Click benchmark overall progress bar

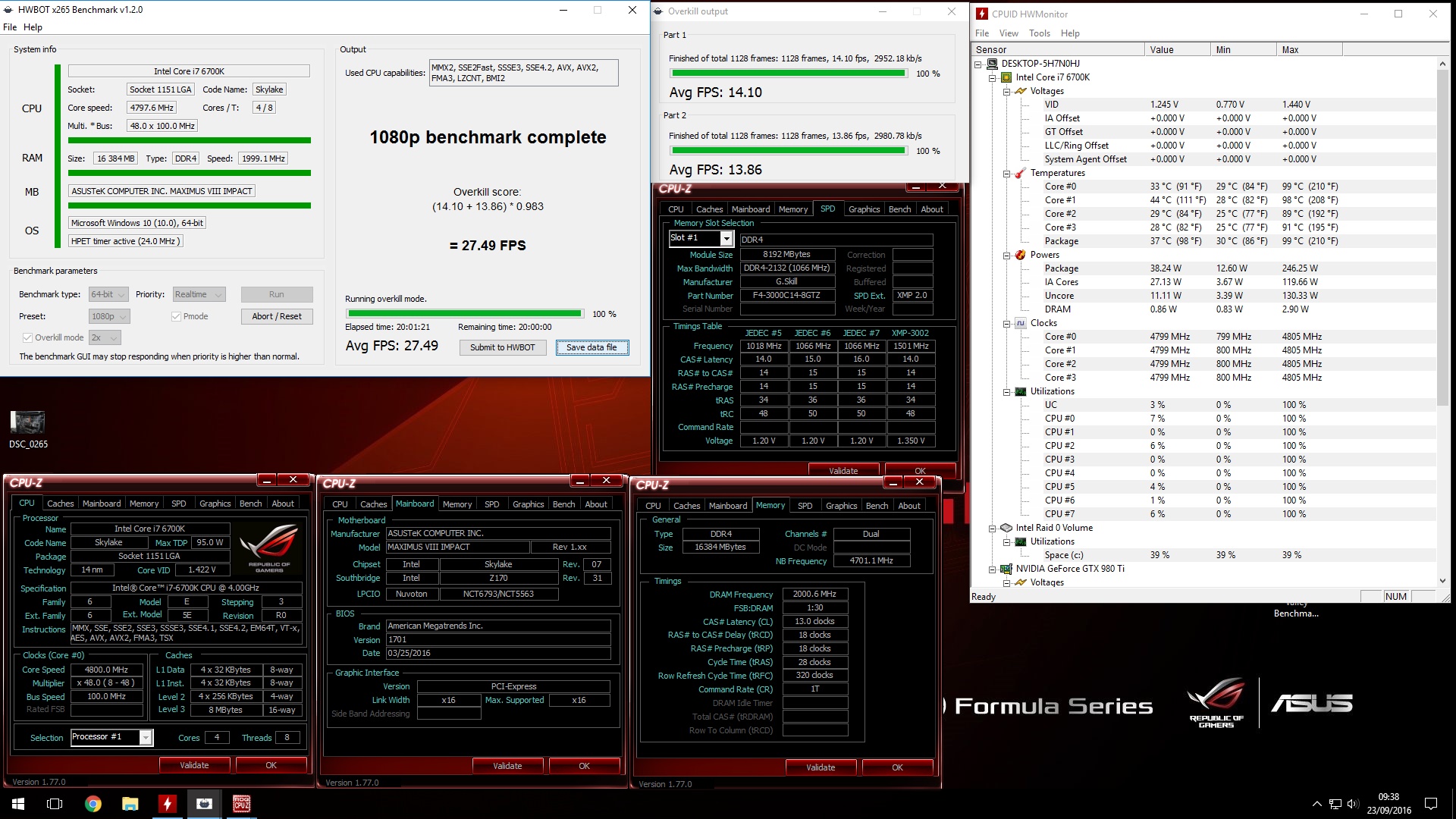click(465, 313)
